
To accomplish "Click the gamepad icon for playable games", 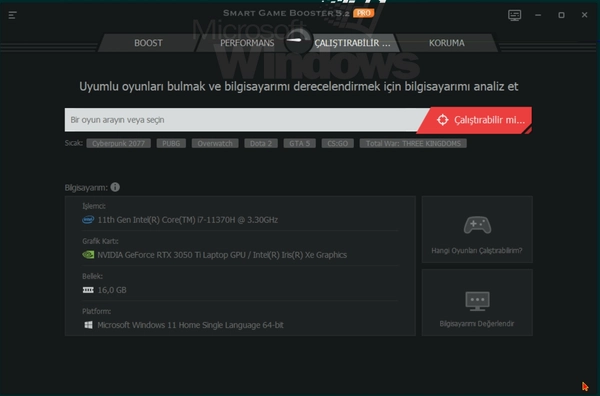I will tap(477, 225).
